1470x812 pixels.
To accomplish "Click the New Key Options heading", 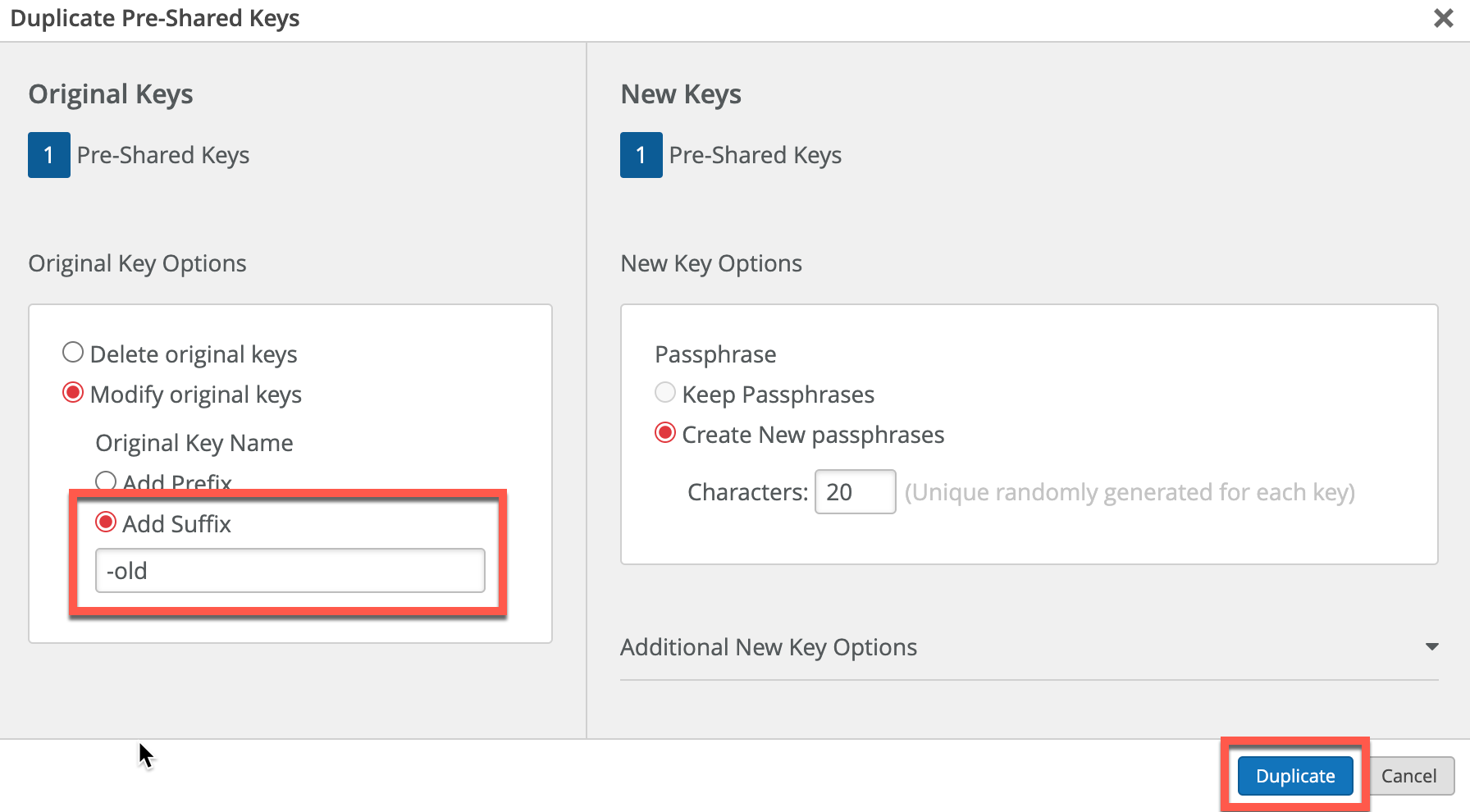I will point(711,263).
